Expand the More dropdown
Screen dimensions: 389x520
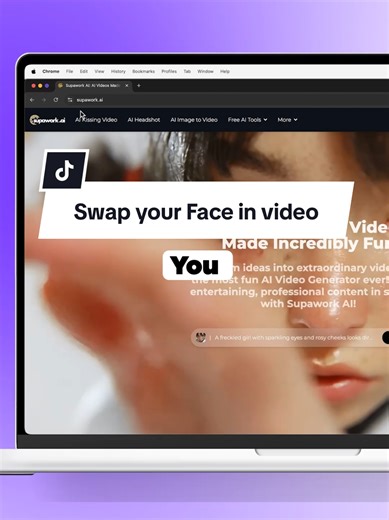tap(287, 120)
